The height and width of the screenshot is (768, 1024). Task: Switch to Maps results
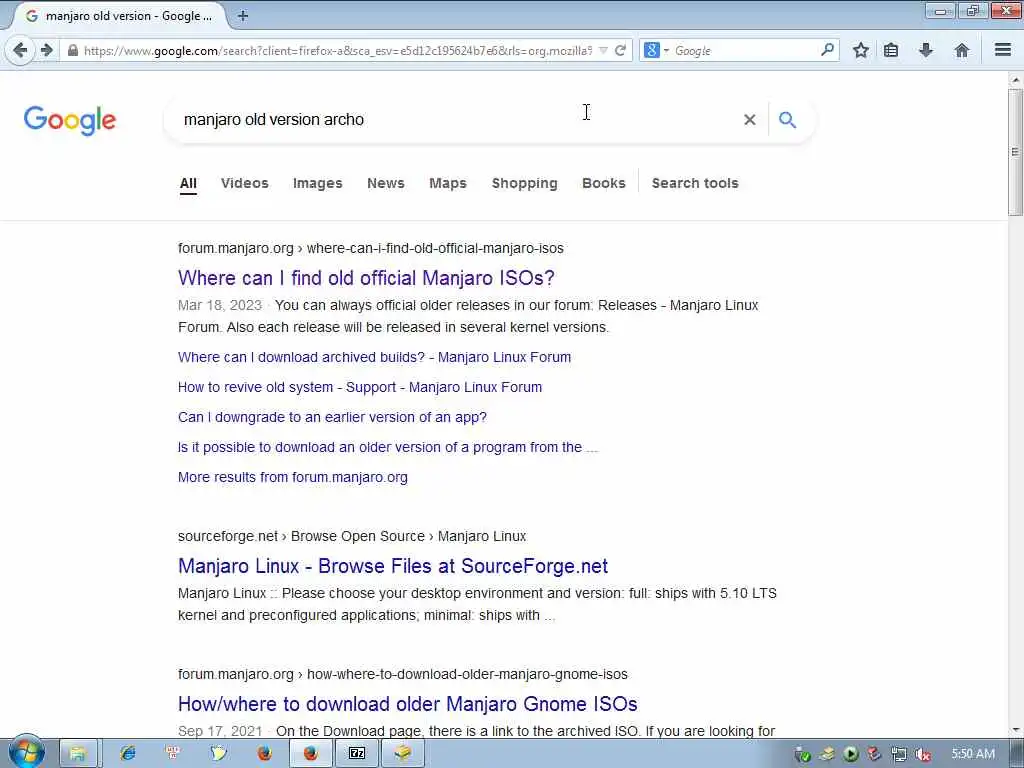(448, 184)
